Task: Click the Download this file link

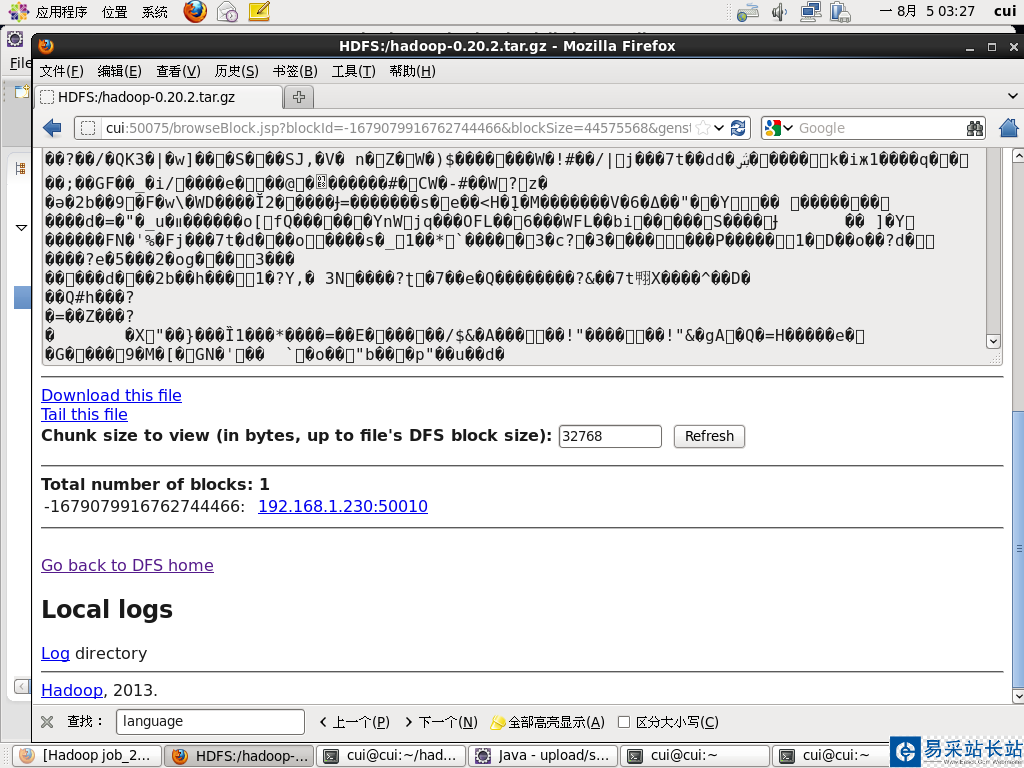Action: click(x=112, y=395)
